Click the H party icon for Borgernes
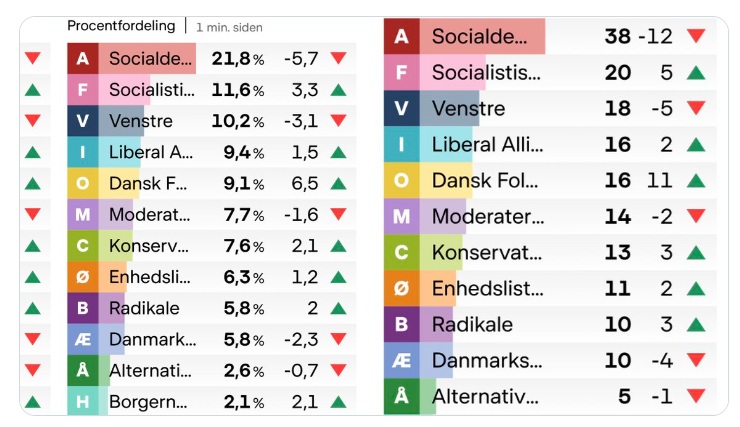The height and width of the screenshot is (427, 740). [83, 402]
